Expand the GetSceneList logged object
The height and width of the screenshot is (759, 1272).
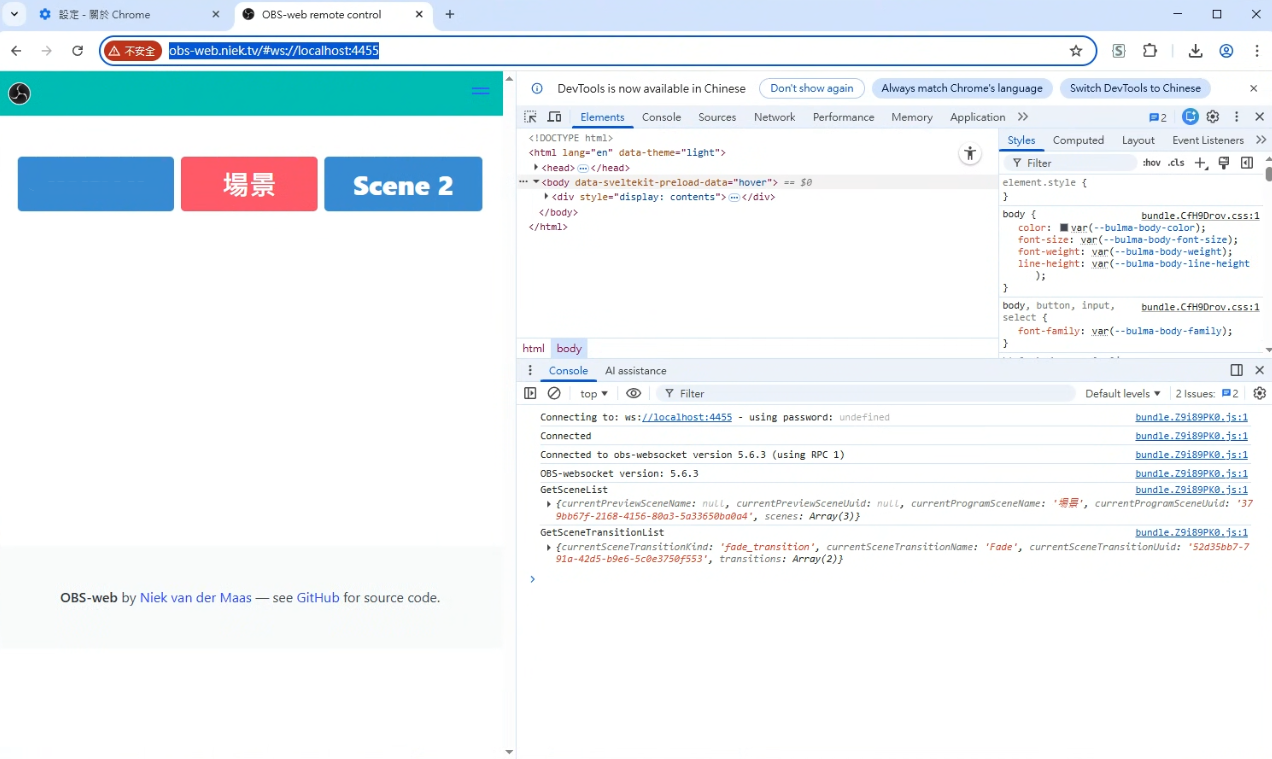tap(549, 504)
